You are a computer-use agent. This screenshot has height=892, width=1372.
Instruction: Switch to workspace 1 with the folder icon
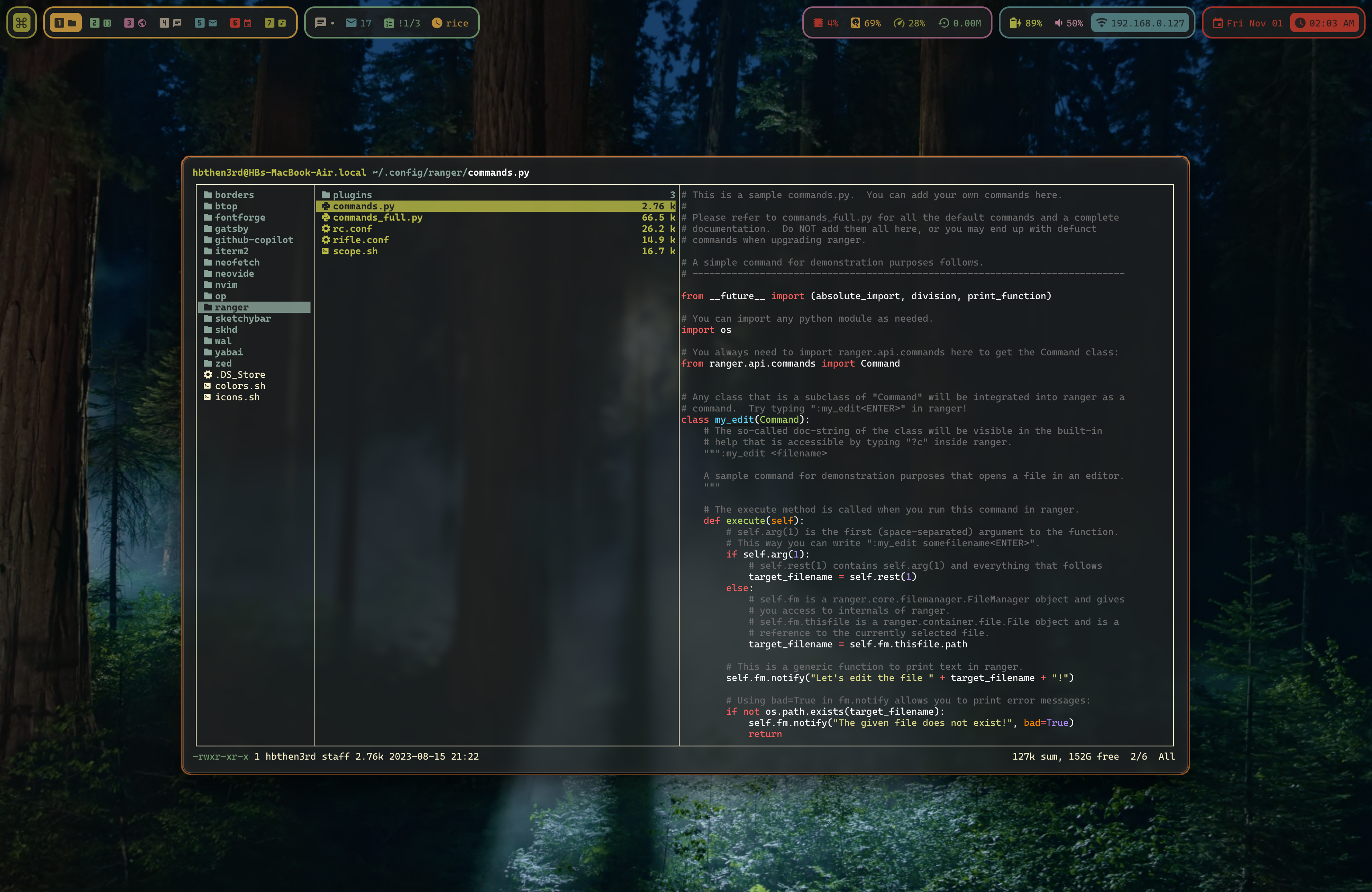pos(66,23)
